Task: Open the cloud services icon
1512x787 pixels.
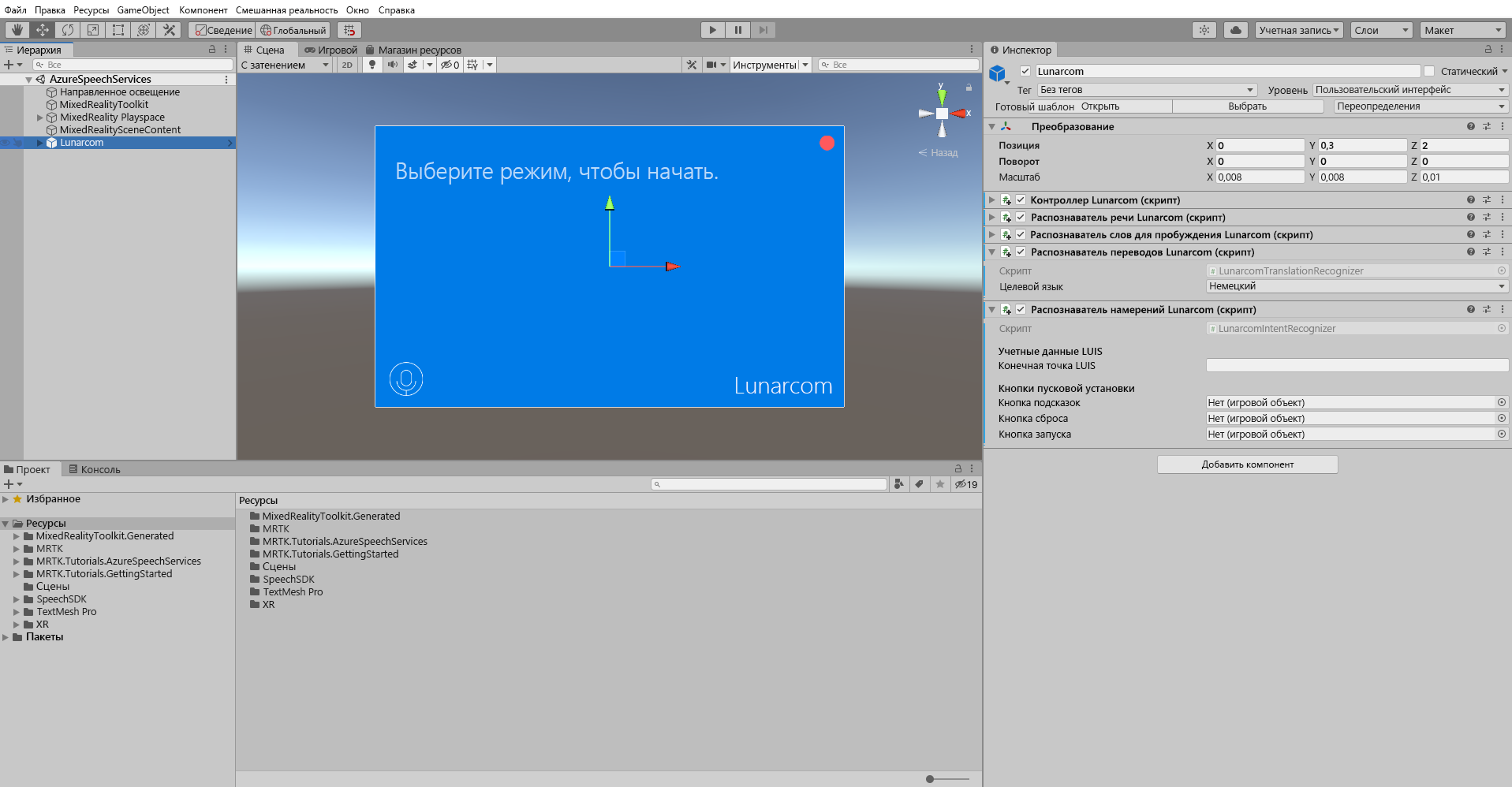Action: coord(1236,30)
